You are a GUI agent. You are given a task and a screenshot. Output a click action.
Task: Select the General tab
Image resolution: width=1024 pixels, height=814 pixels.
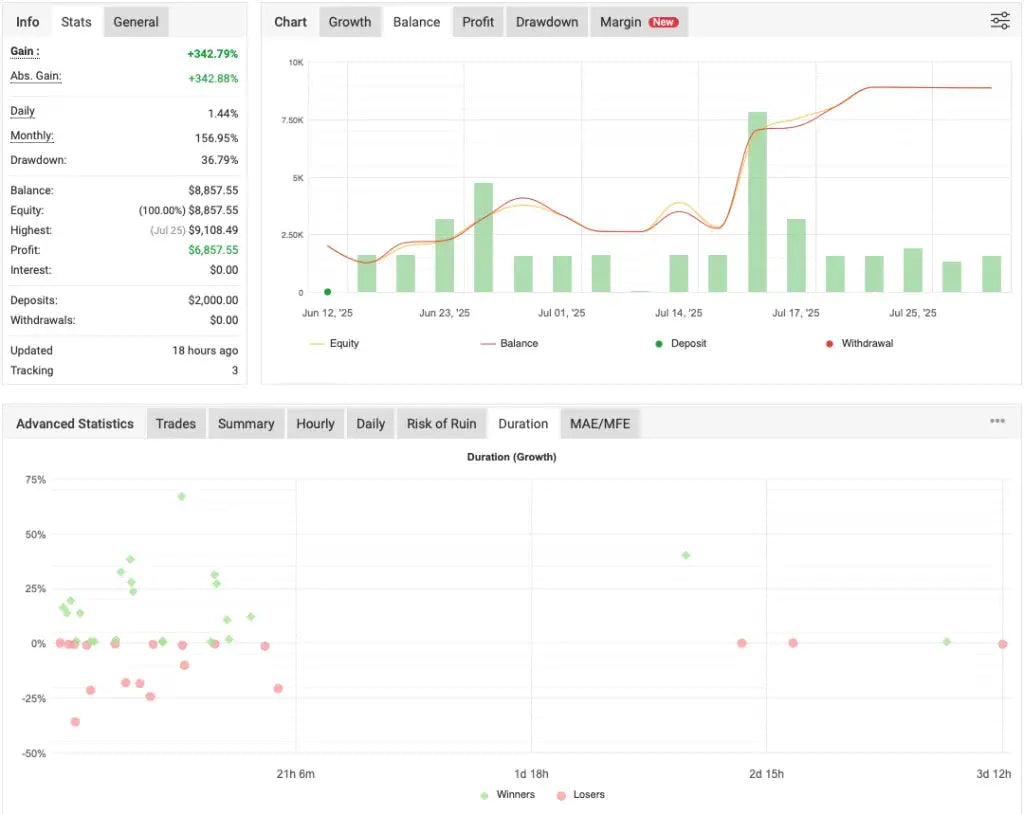pos(135,21)
